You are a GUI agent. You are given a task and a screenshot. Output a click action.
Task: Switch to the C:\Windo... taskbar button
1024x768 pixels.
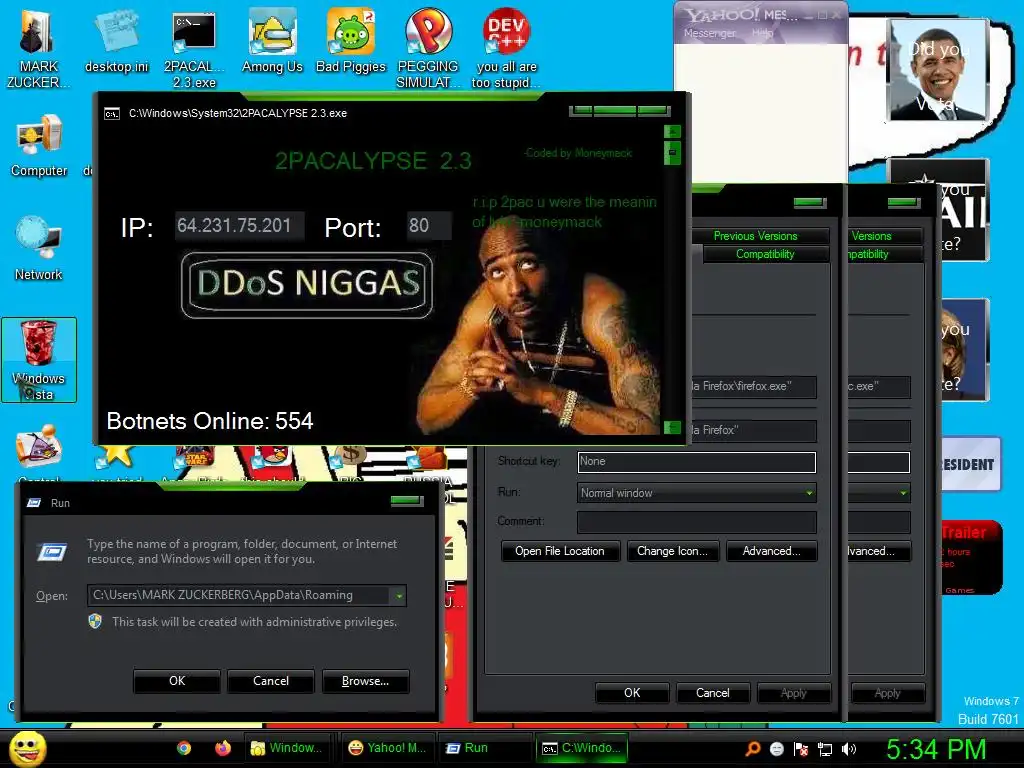pyautogui.click(x=582, y=748)
